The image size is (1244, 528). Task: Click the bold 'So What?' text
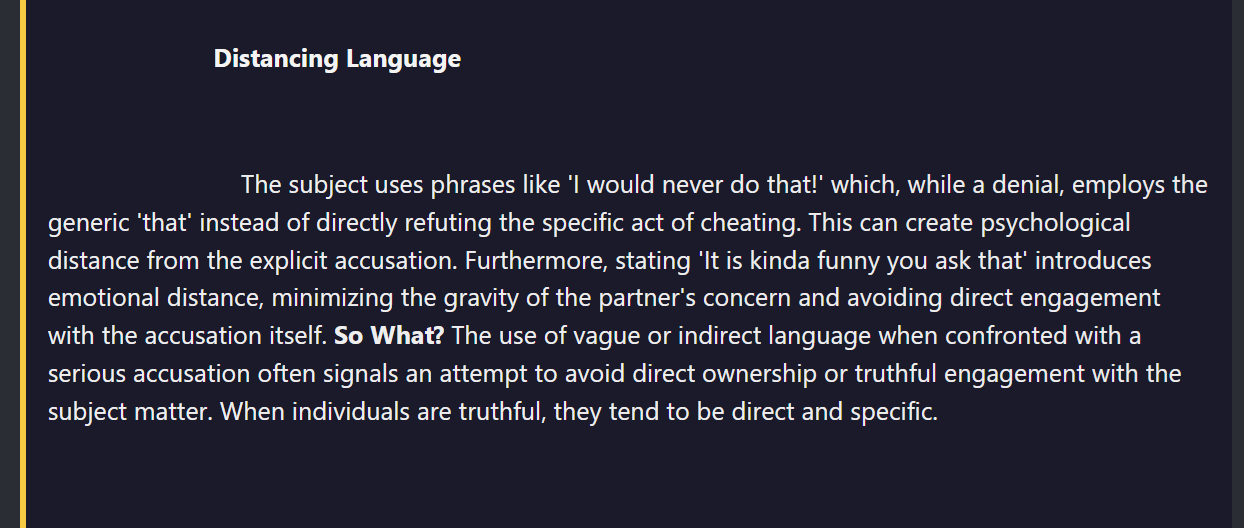389,336
